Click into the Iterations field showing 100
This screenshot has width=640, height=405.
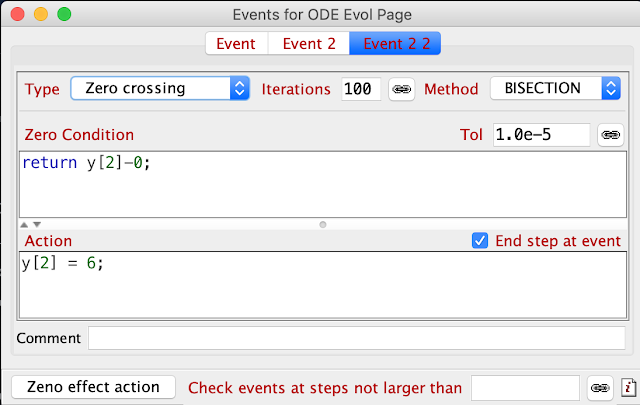click(x=361, y=89)
